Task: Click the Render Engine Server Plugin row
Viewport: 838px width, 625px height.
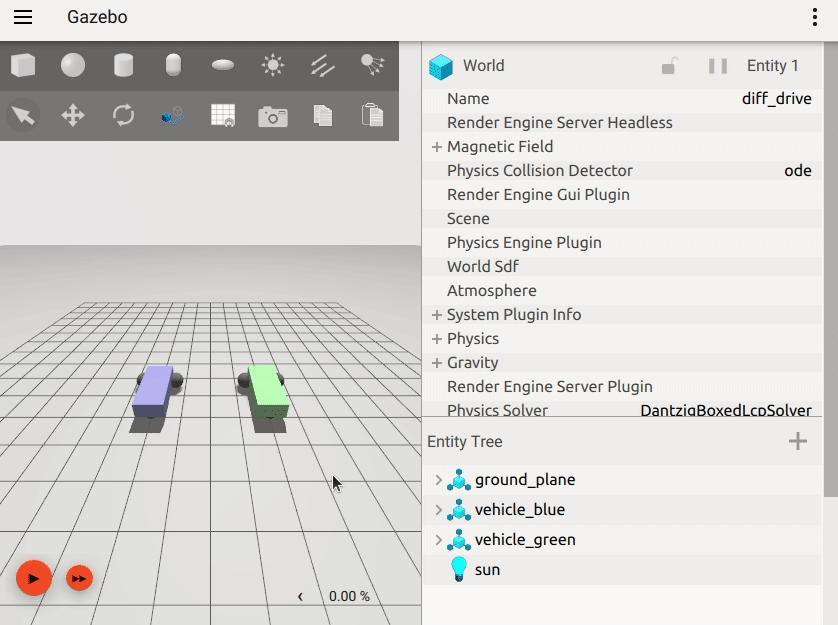Action: 623,387
